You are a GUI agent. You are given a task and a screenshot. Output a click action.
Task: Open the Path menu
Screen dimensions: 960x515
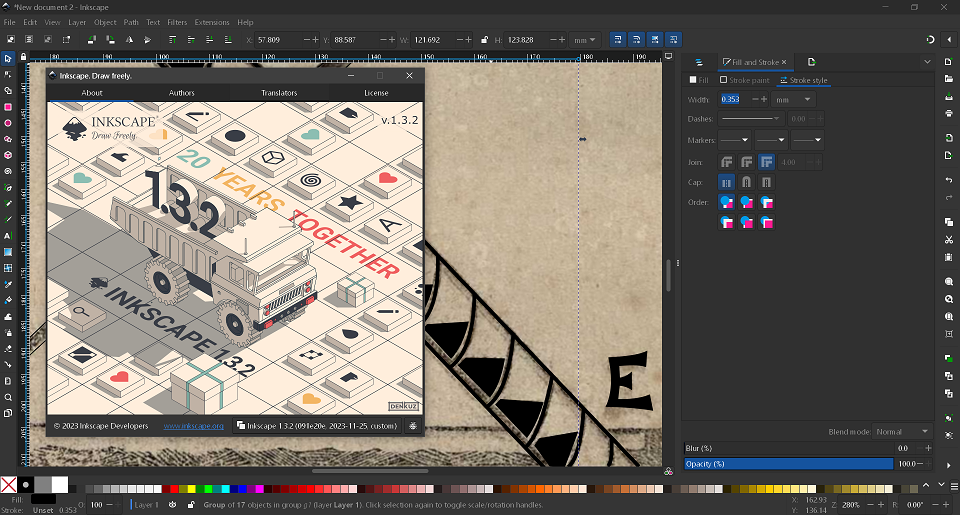click(131, 22)
